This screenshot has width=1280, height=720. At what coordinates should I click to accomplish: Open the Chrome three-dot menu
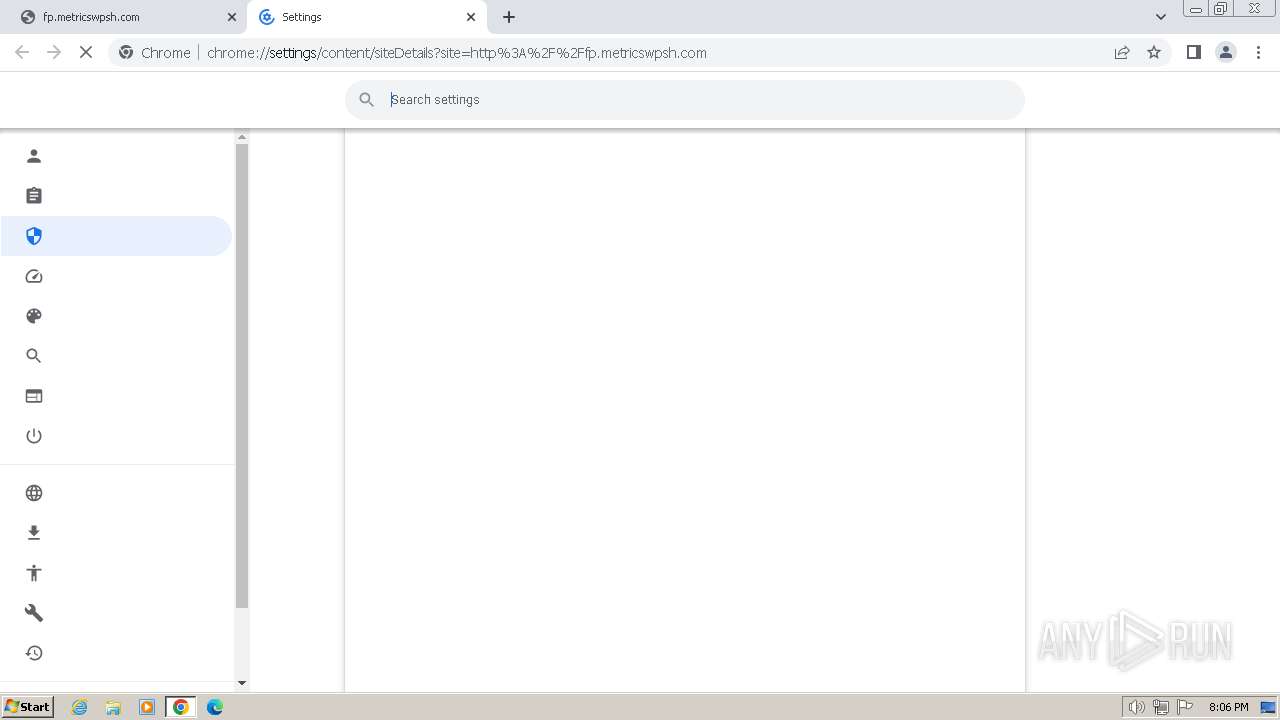tap(1259, 53)
